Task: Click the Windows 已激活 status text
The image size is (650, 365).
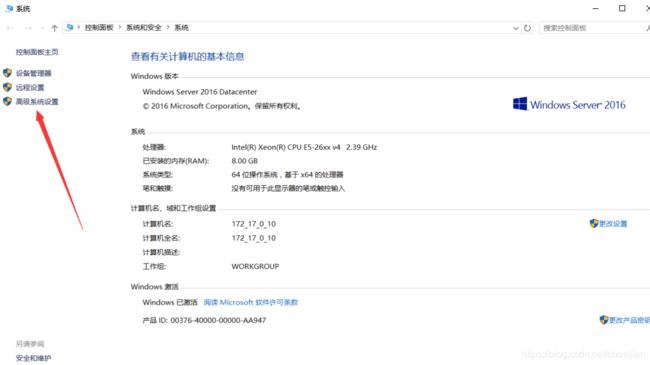Action: [x=170, y=302]
